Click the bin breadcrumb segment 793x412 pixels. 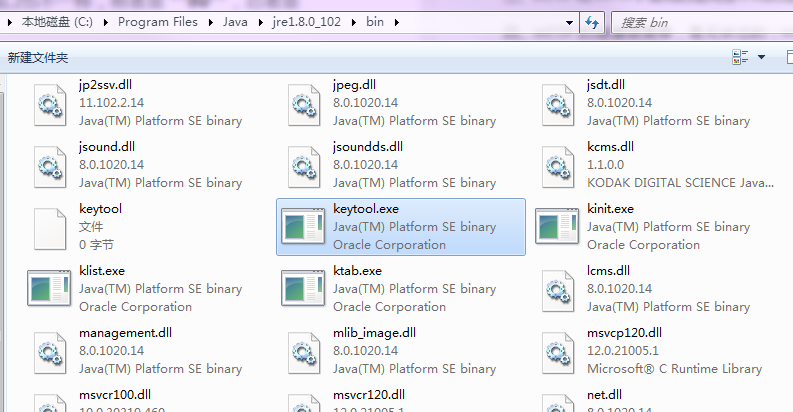tap(375, 22)
